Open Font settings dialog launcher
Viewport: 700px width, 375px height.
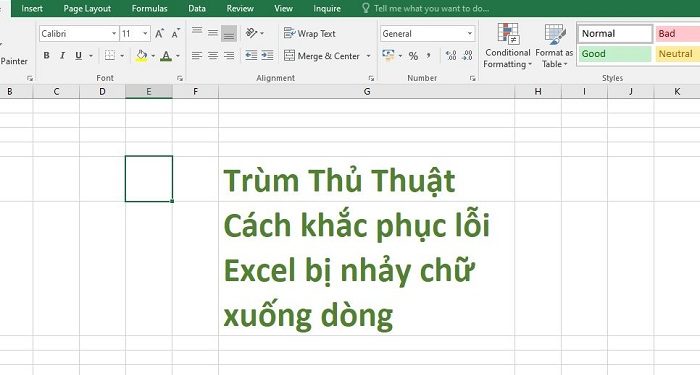pos(180,78)
